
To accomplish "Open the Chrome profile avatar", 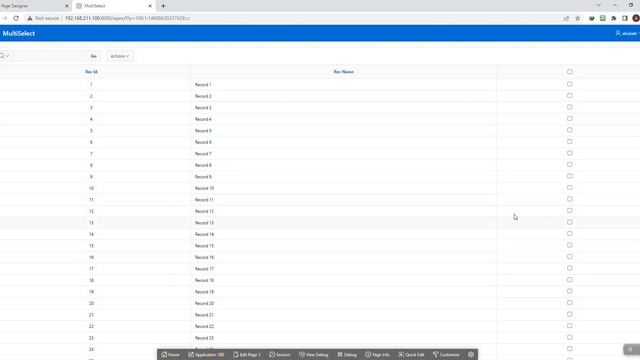I will pyautogui.click(x=636, y=18).
